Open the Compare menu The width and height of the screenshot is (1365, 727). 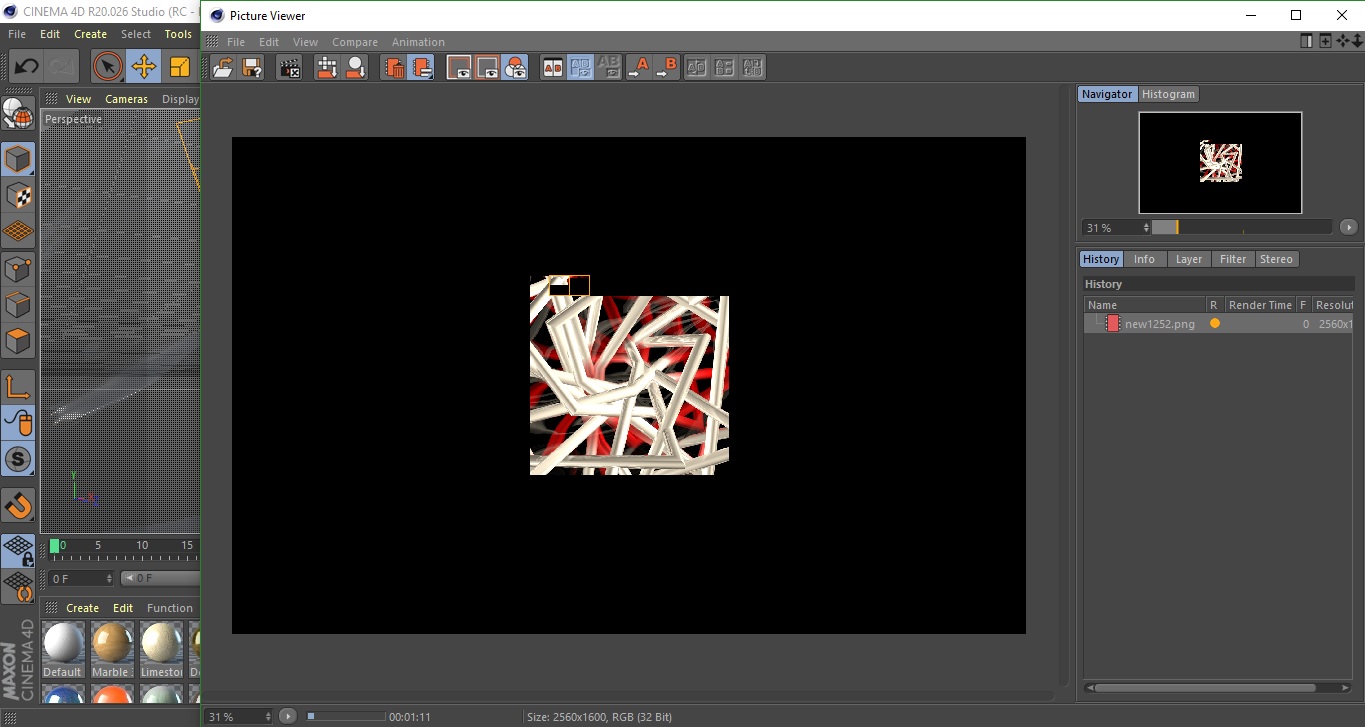tap(355, 42)
